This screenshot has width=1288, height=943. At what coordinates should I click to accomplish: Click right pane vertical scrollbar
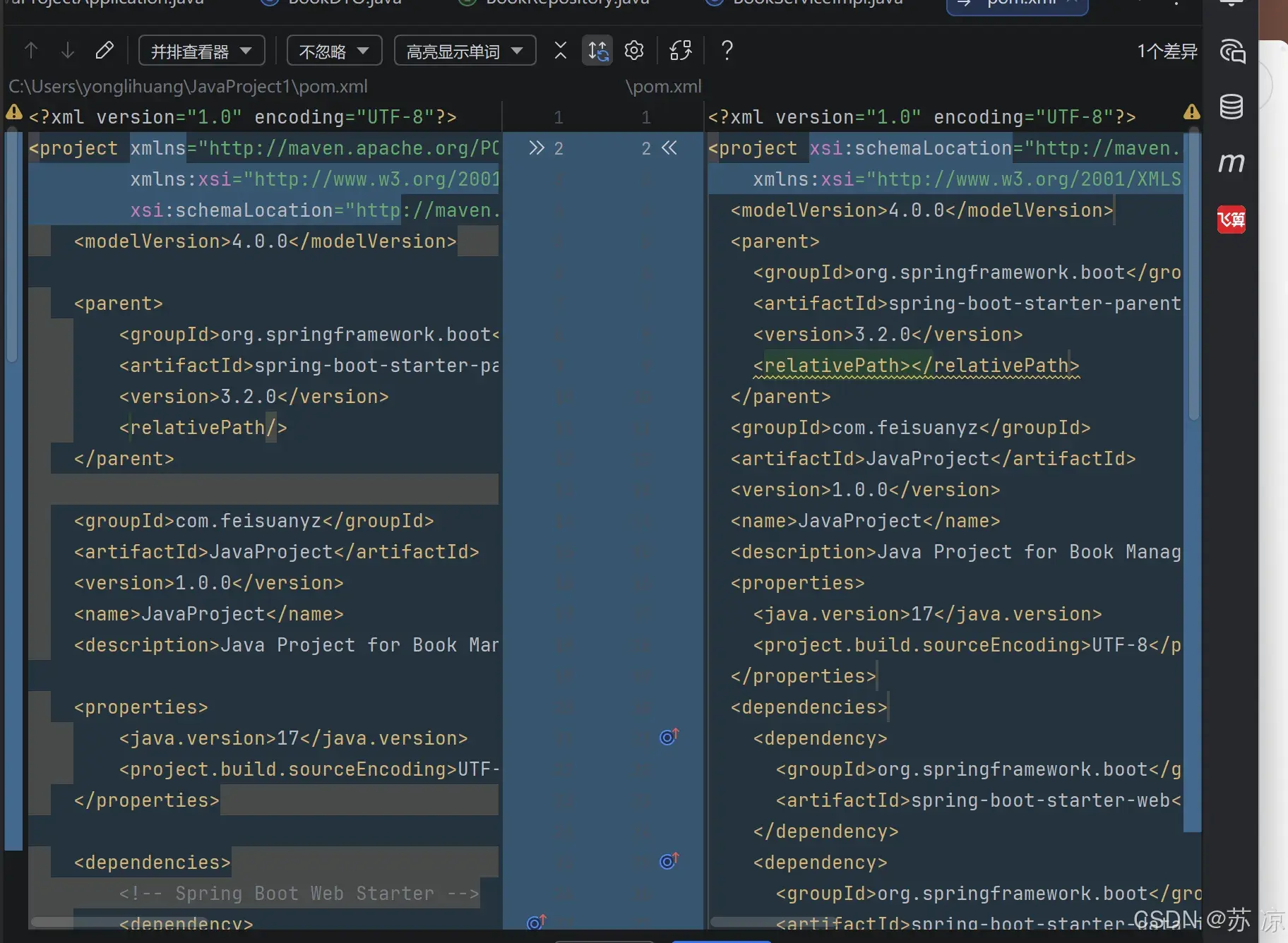(1193, 275)
